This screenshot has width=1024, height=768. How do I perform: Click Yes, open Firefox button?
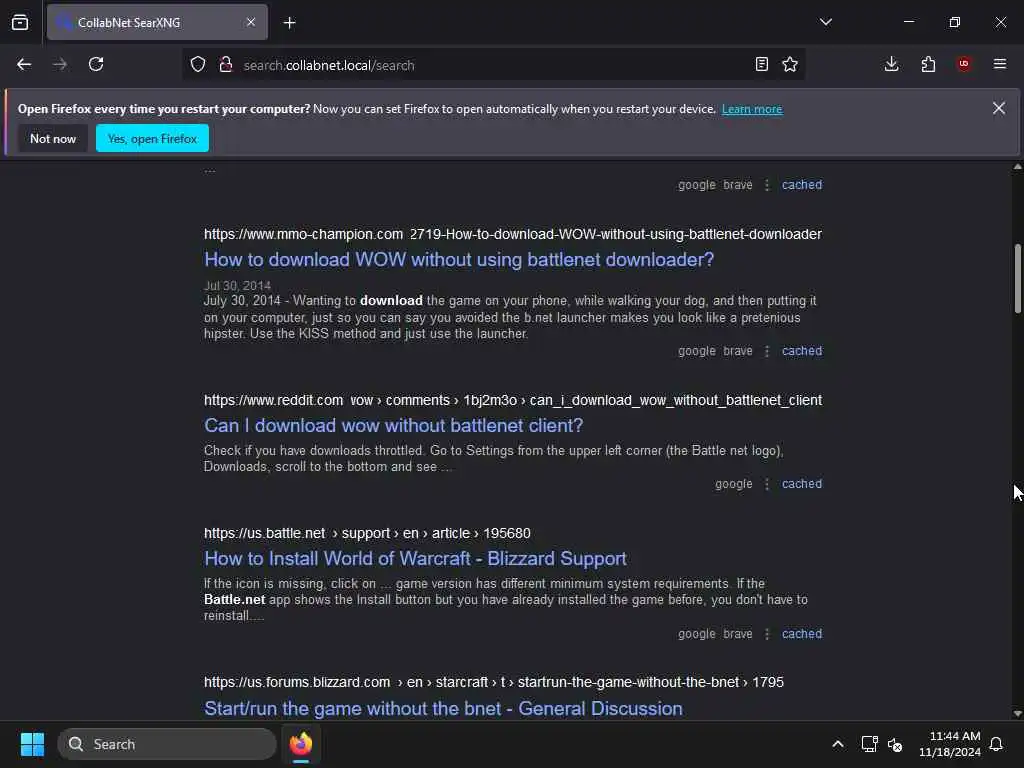(152, 138)
